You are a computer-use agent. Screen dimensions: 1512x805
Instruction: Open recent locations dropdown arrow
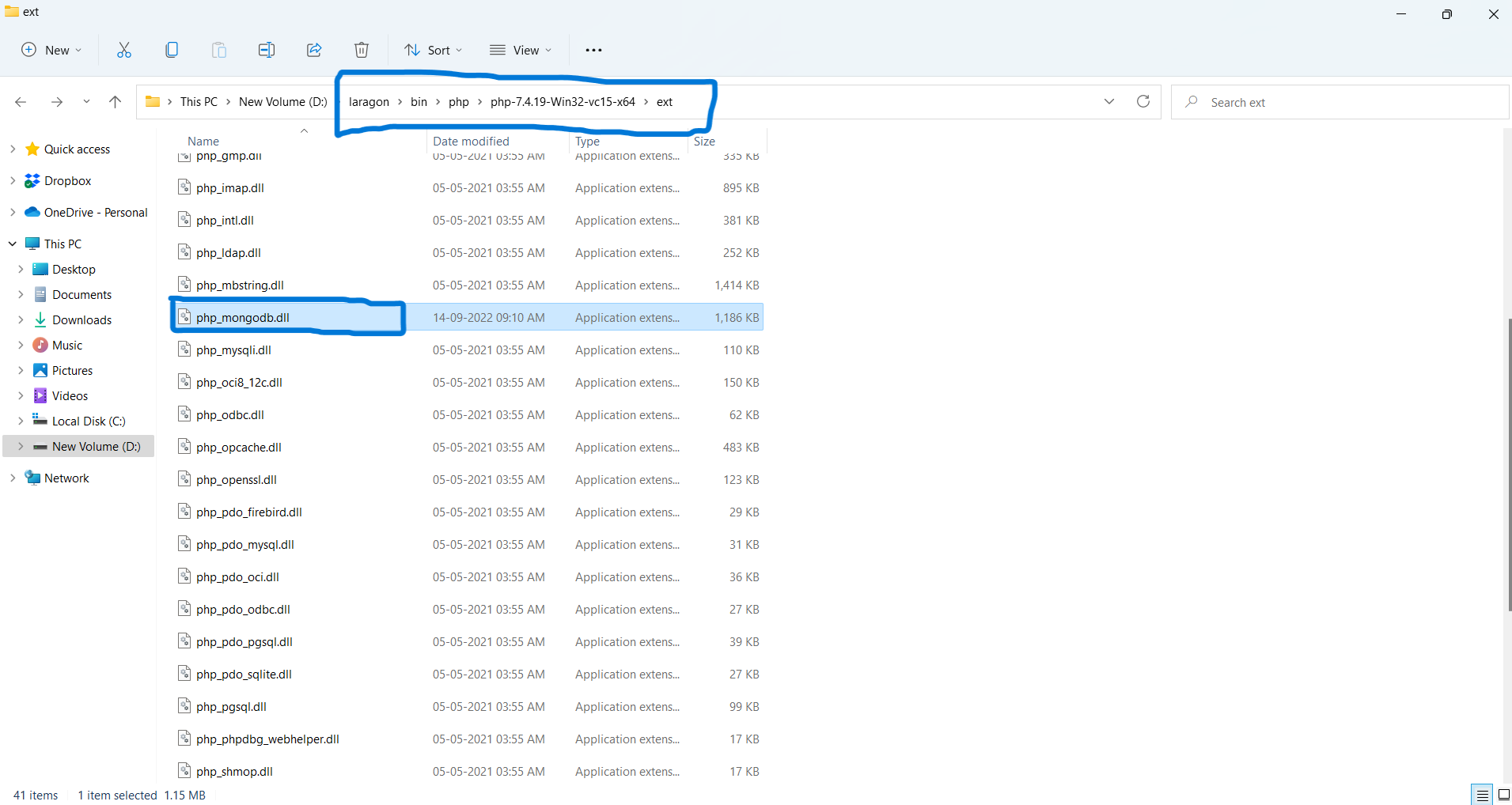pos(86,102)
